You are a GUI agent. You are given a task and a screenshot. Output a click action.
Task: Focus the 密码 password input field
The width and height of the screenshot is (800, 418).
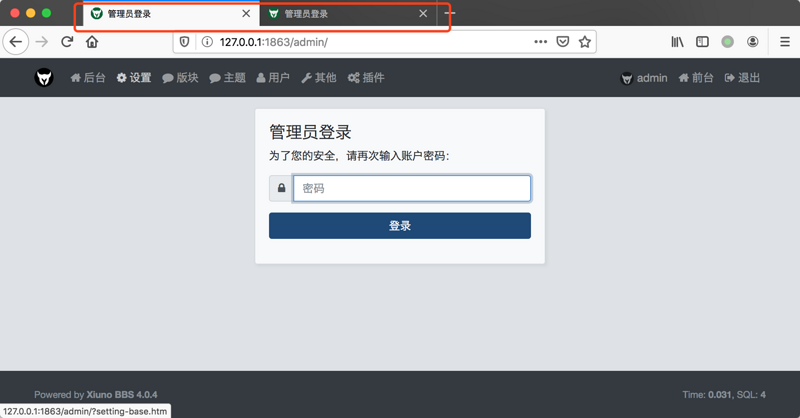(412, 188)
